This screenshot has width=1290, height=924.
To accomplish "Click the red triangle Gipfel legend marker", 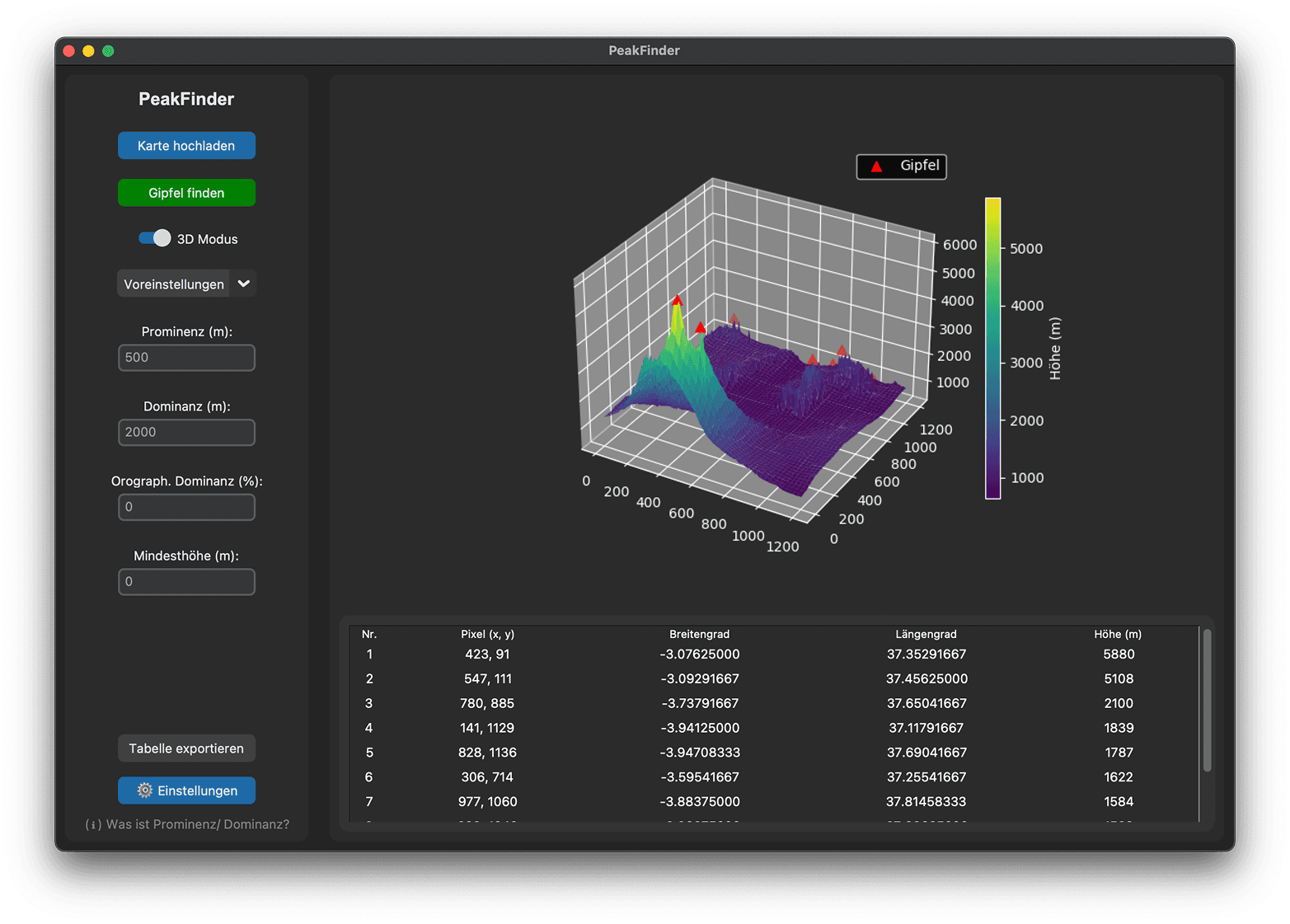I will [x=876, y=167].
